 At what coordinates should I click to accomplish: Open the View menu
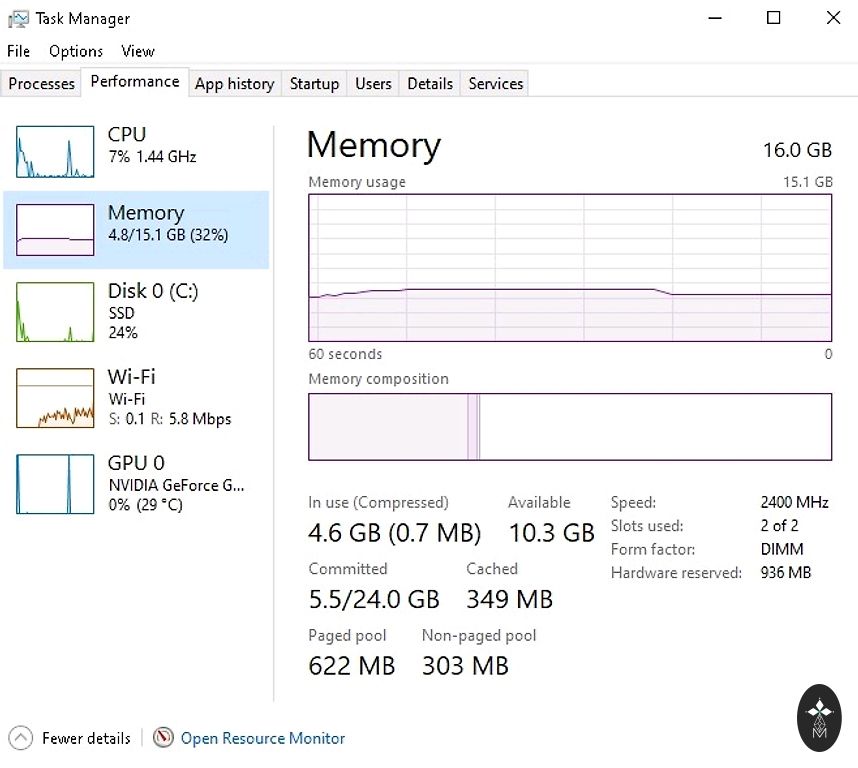point(138,51)
